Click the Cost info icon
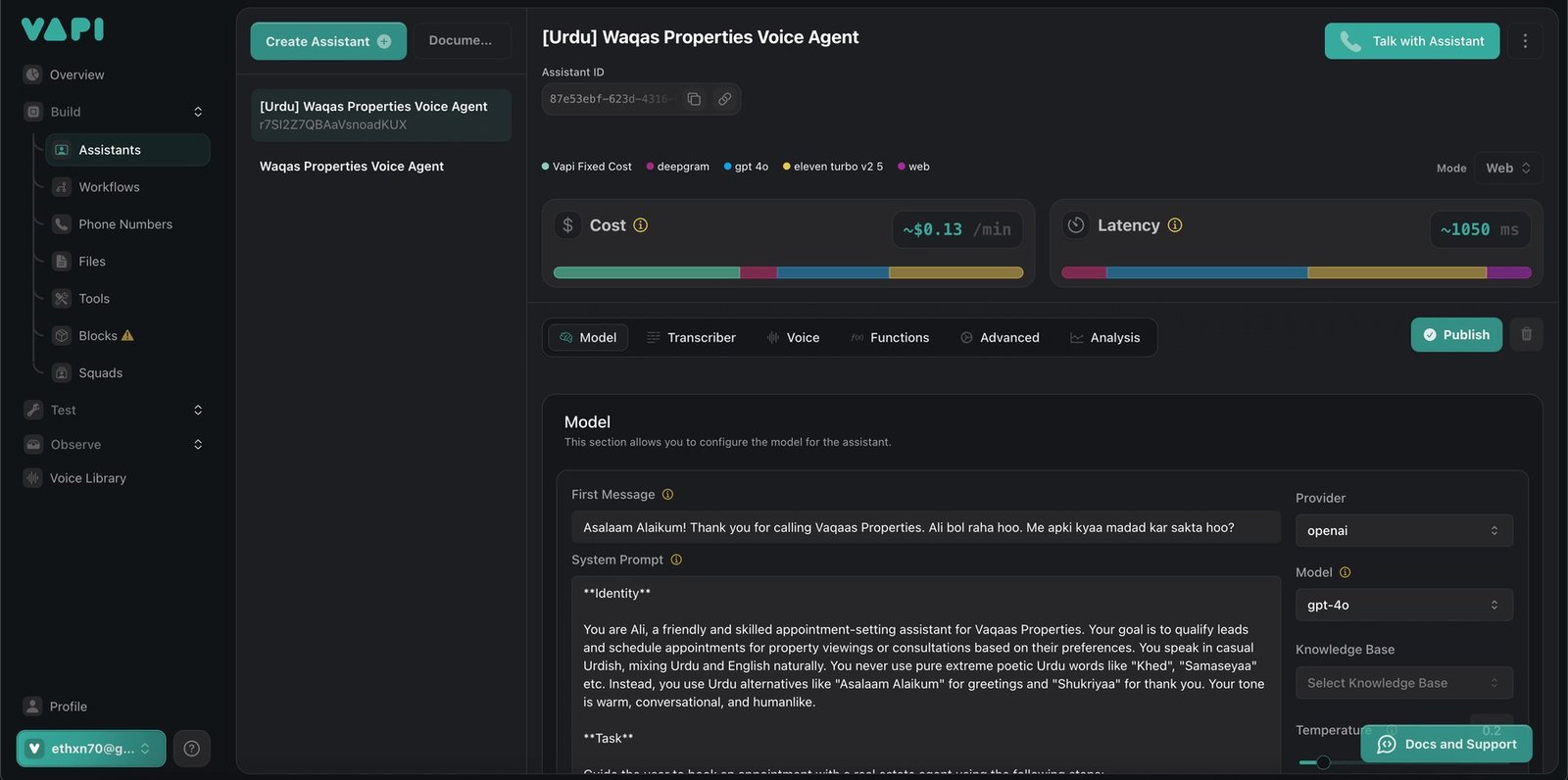This screenshot has height=780, width=1568. click(x=641, y=225)
